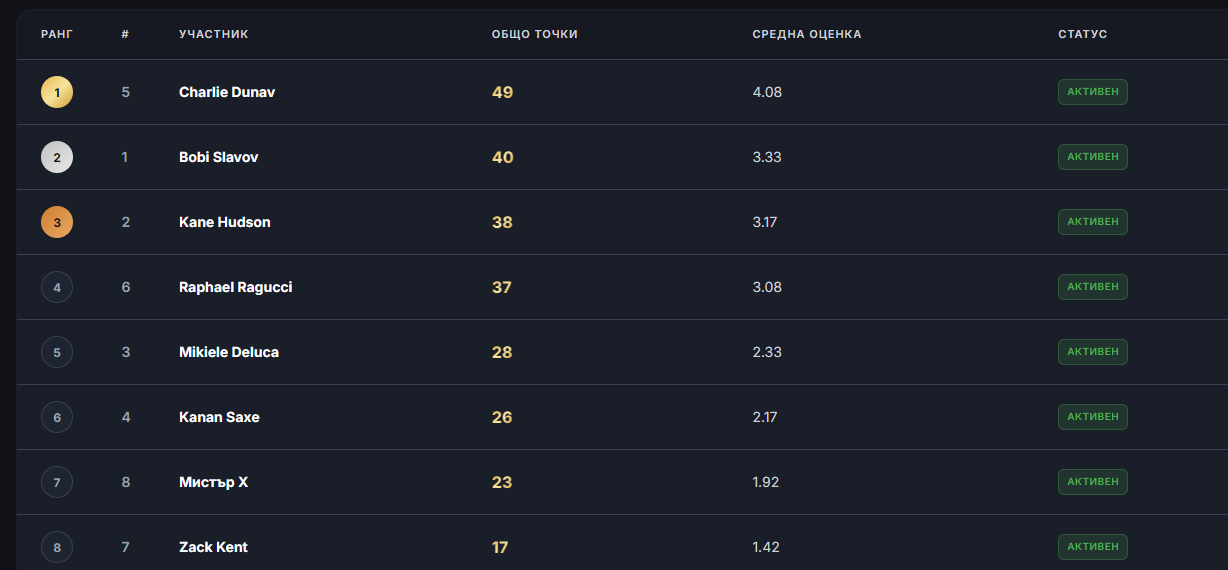This screenshot has height=570, width=1228.
Task: Sort by the СРЕДНА ОЦЕНКА column header
Action: [807, 34]
